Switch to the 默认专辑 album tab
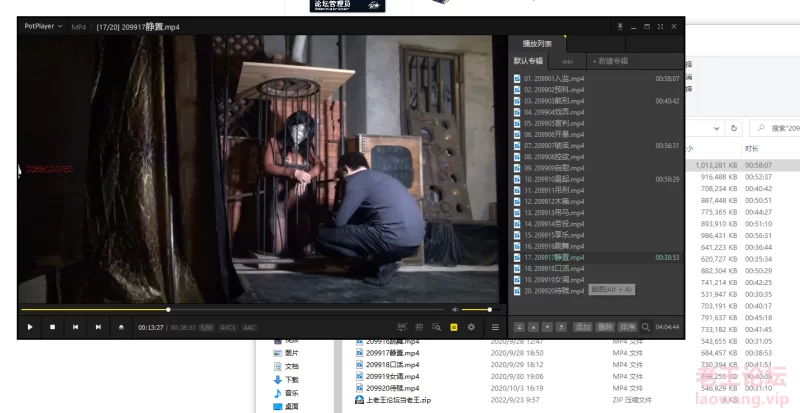Screen dimensions: 800x413 (x=528, y=61)
